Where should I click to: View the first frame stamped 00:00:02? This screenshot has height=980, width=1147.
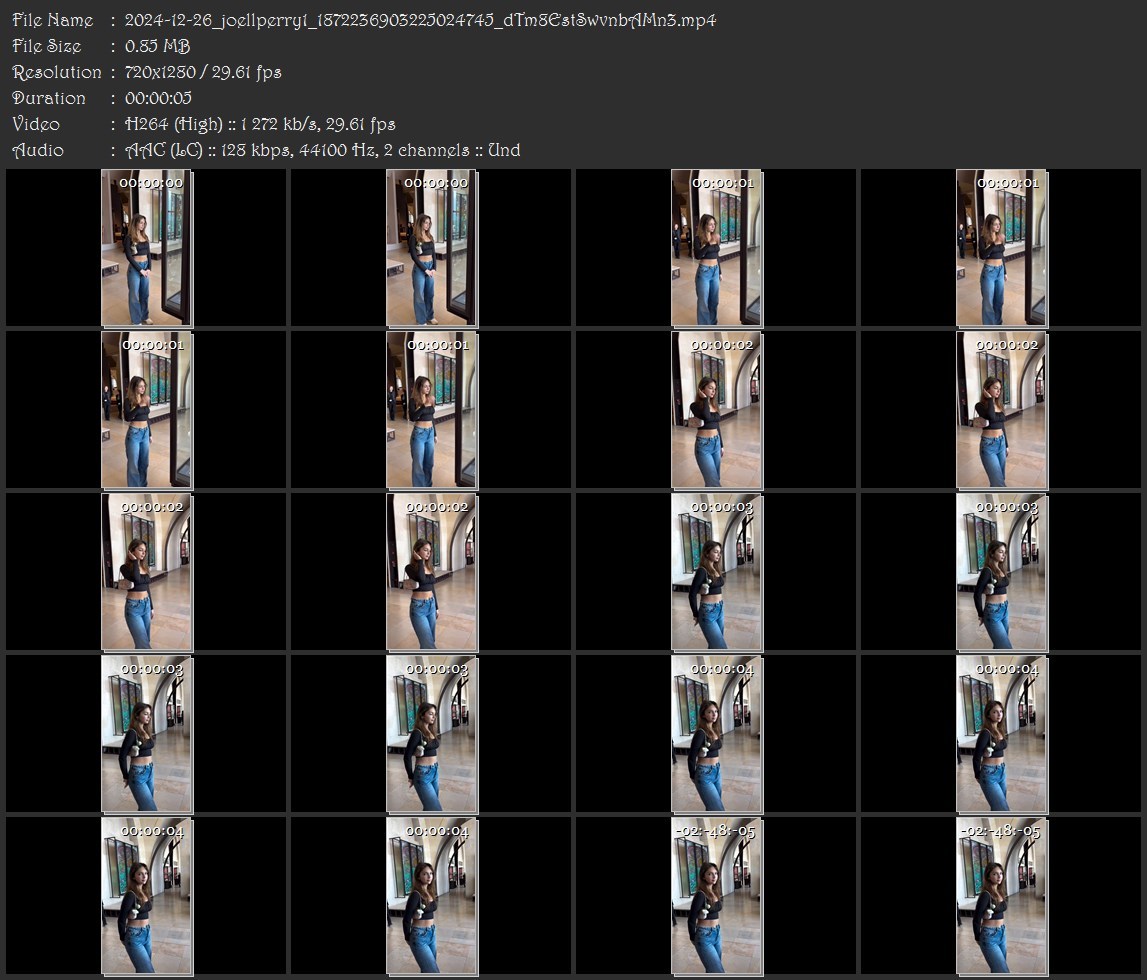(x=717, y=410)
